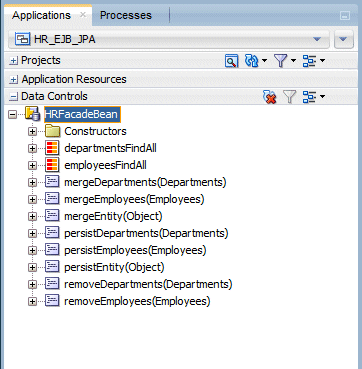
Task: Collapse the HRFacadeBean node
Action: coord(13,115)
